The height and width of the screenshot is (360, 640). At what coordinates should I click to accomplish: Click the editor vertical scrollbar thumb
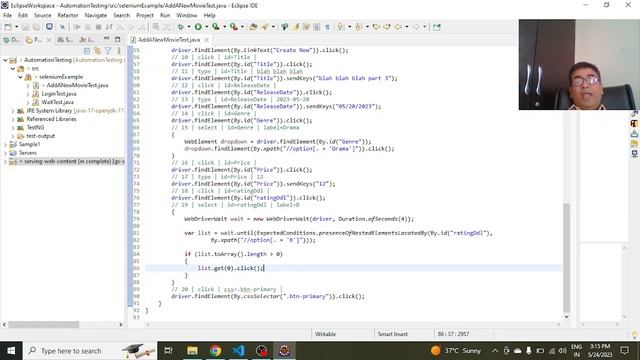click(567, 258)
